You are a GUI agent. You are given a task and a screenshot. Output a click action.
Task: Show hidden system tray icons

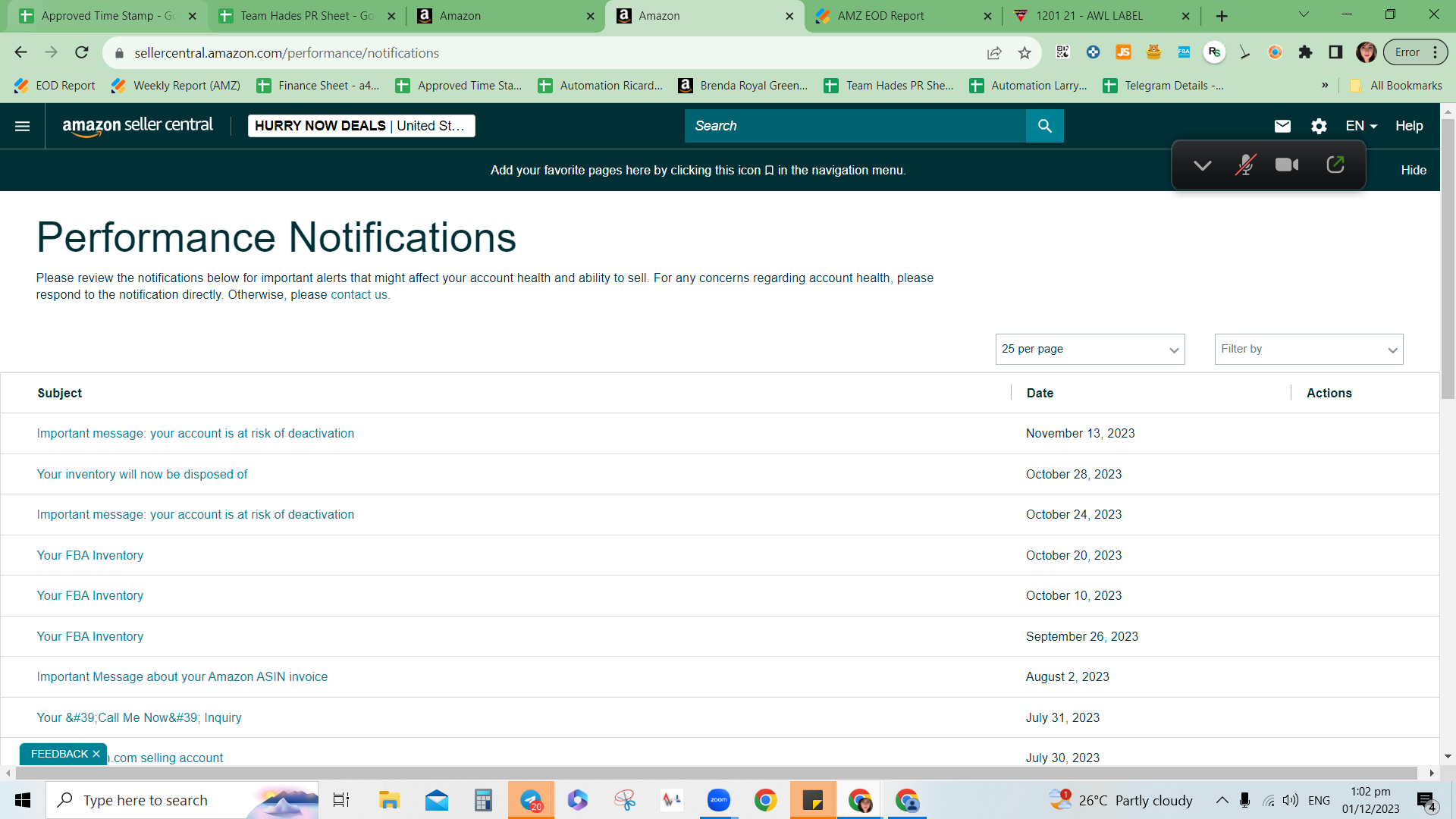[x=1222, y=800]
